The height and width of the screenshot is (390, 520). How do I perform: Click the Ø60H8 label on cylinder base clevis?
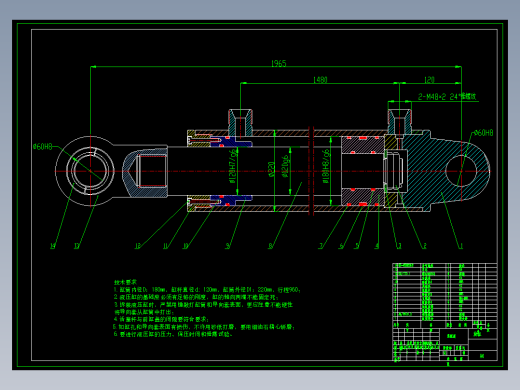click(483, 133)
